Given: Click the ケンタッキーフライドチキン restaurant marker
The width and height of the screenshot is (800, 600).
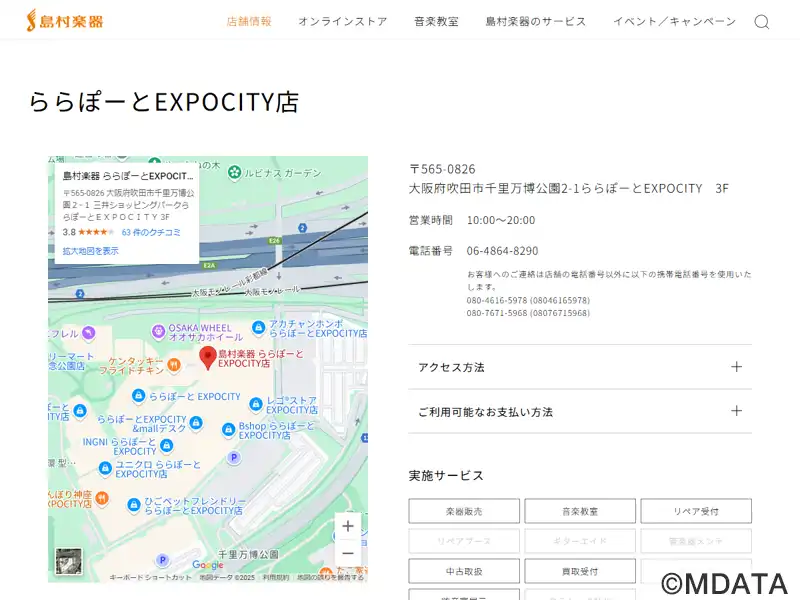Looking at the screenshot, I should [x=174, y=365].
